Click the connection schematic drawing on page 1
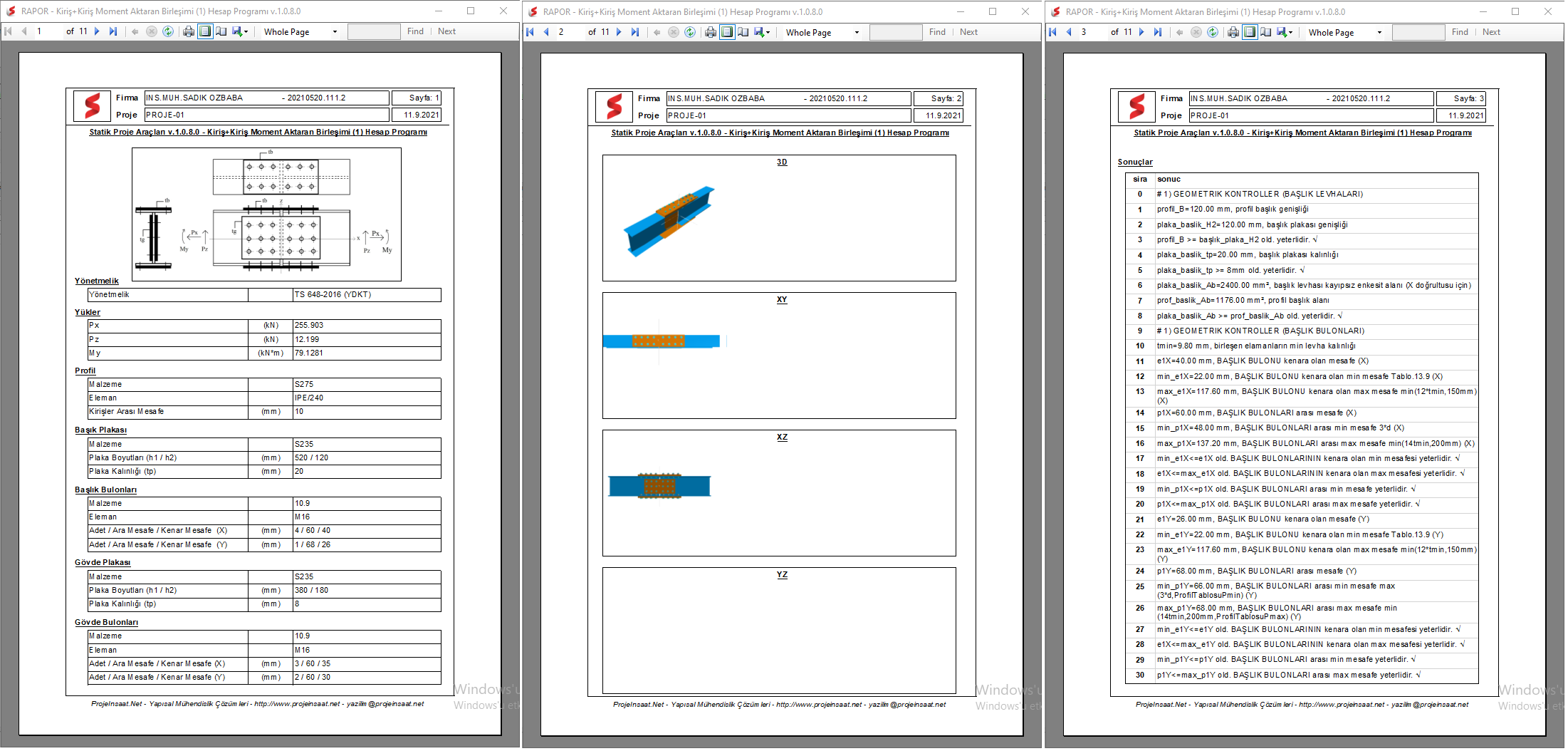The width and height of the screenshot is (1568, 751). [x=266, y=214]
